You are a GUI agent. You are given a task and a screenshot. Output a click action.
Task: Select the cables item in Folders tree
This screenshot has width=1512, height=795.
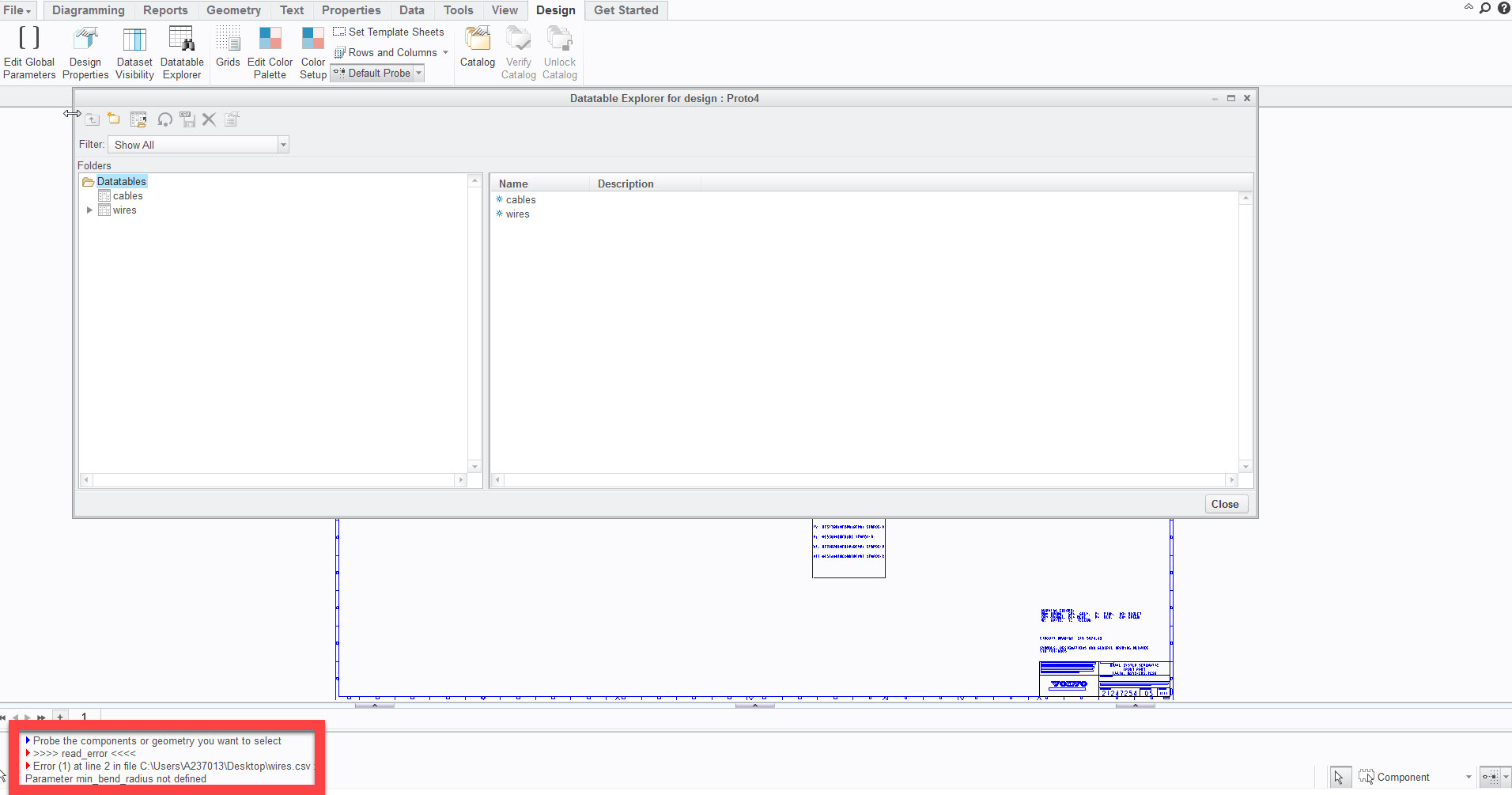click(x=128, y=195)
